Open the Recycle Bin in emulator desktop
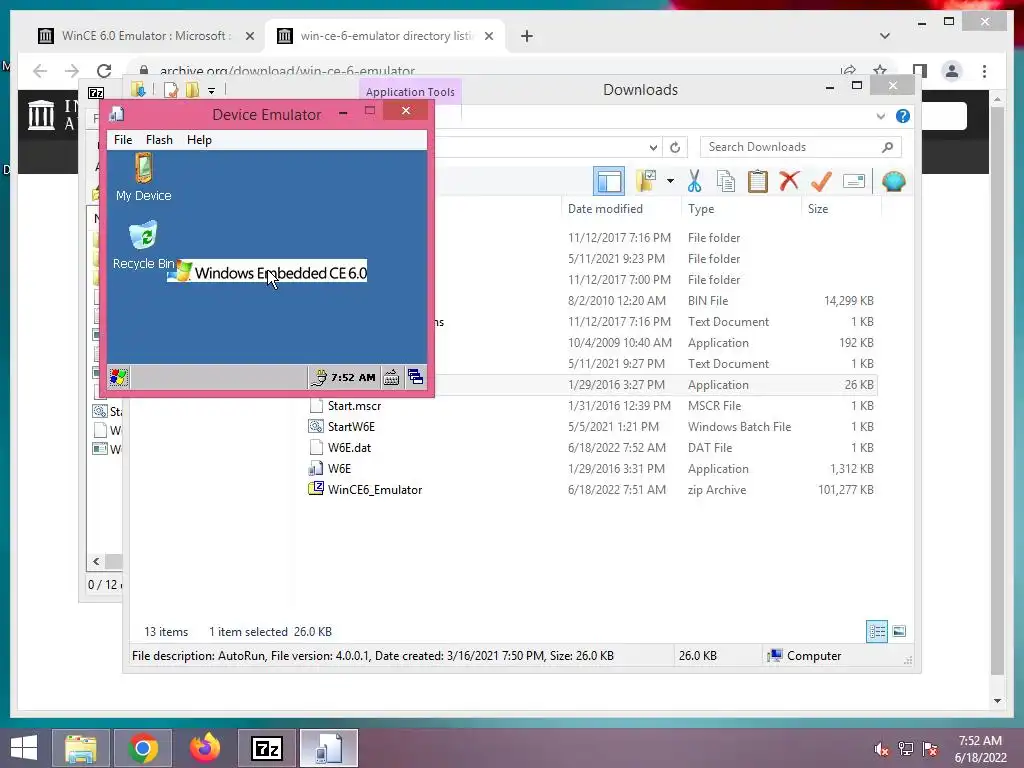Screen dimensions: 1024x768 (144, 246)
